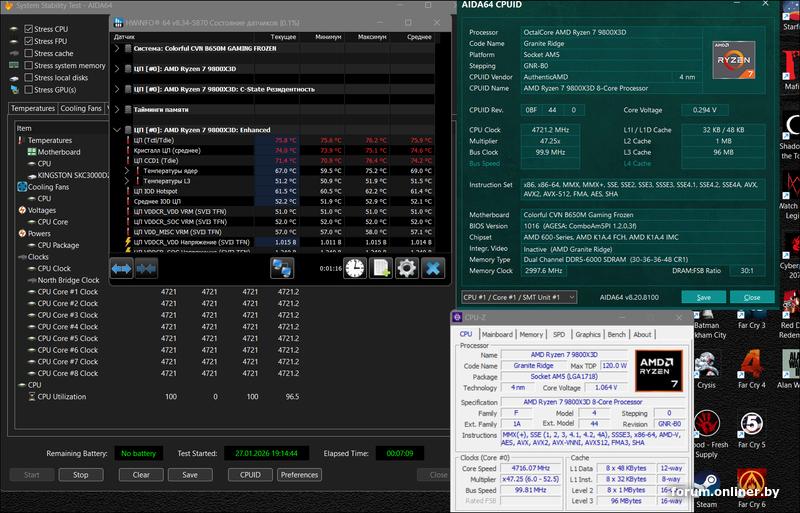Collapse the Ryzen 7 9800X3D Enhanced group
The height and width of the screenshot is (513, 800).
(x=118, y=129)
